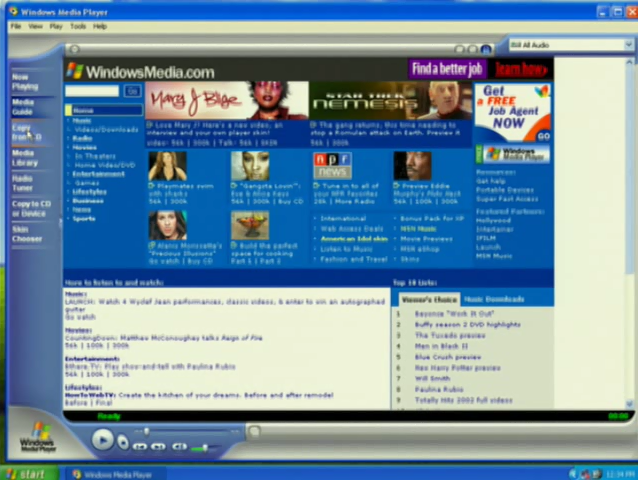The image size is (638, 480).
Task: Click the Mary J Blige banner
Action: (227, 100)
